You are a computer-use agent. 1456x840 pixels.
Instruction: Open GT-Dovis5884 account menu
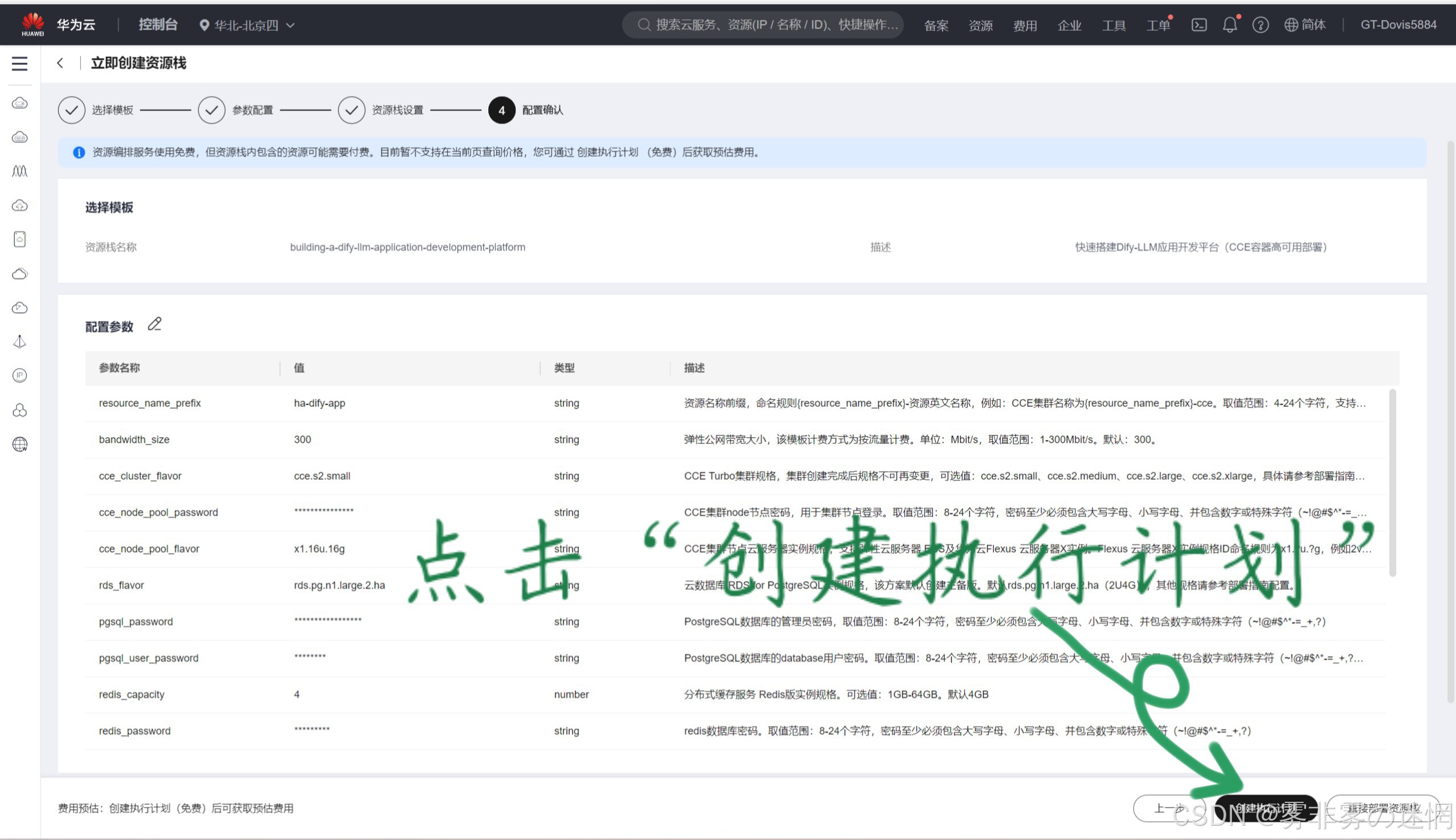[x=1398, y=25]
